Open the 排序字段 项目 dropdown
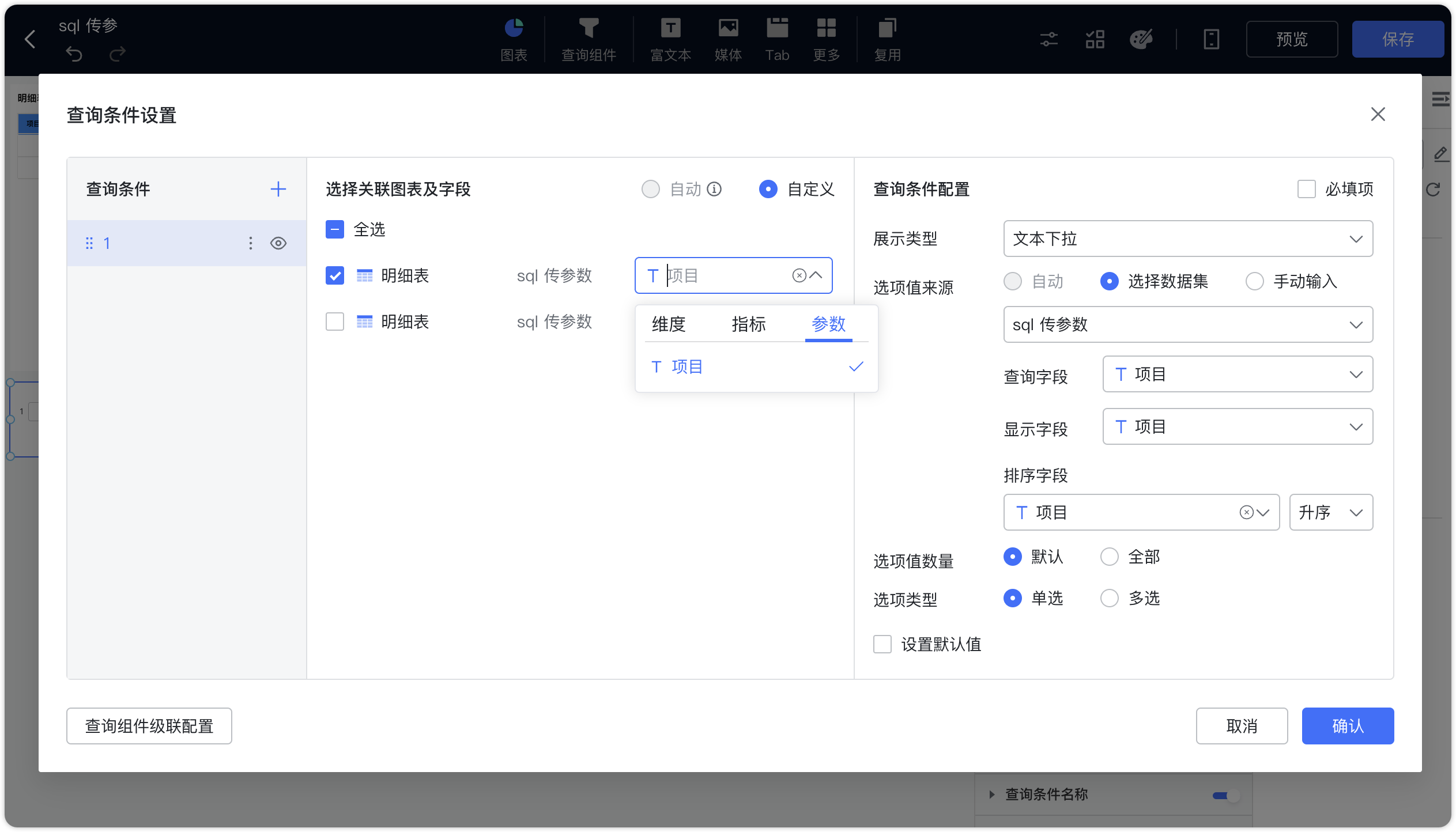 [x=1141, y=512]
